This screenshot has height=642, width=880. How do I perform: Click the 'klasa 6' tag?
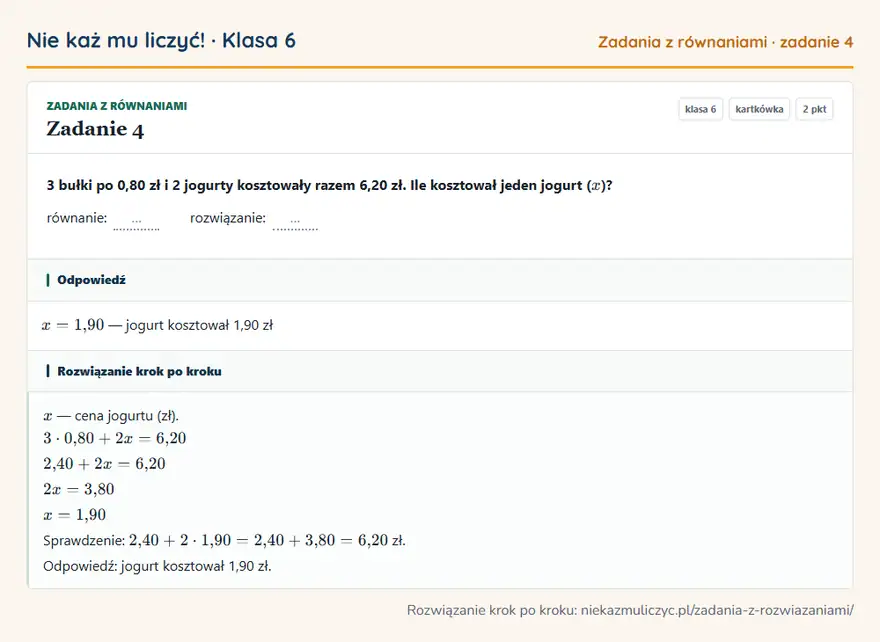tap(700, 109)
